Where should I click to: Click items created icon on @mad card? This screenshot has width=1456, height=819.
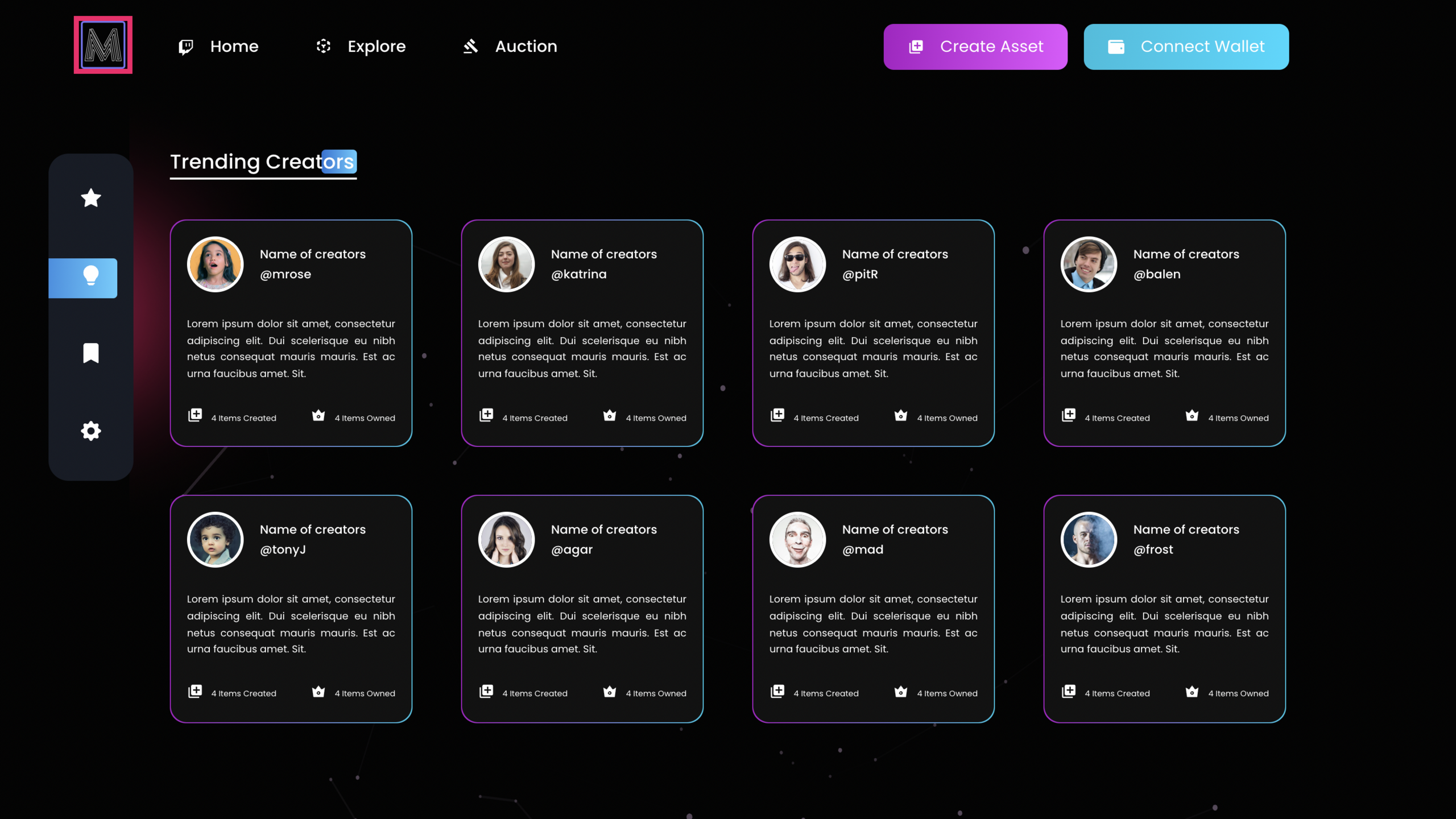(777, 691)
